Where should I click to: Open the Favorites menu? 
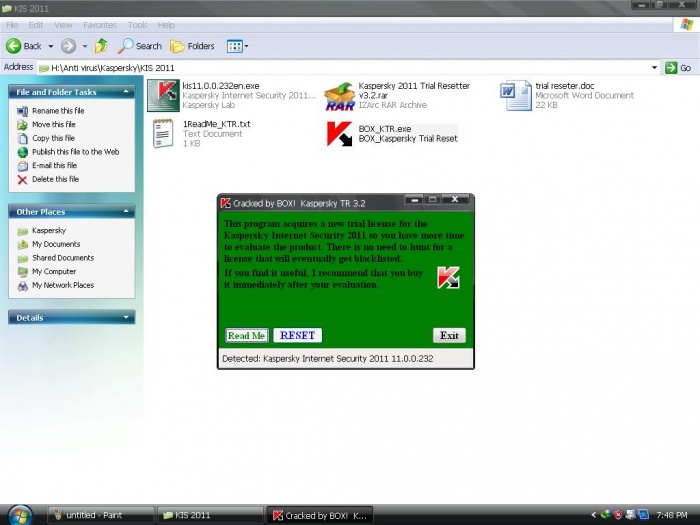pos(100,25)
